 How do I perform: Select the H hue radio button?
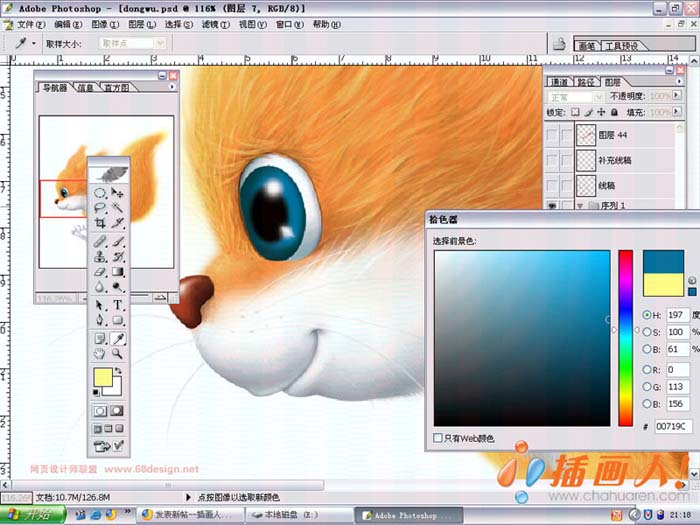tap(646, 315)
